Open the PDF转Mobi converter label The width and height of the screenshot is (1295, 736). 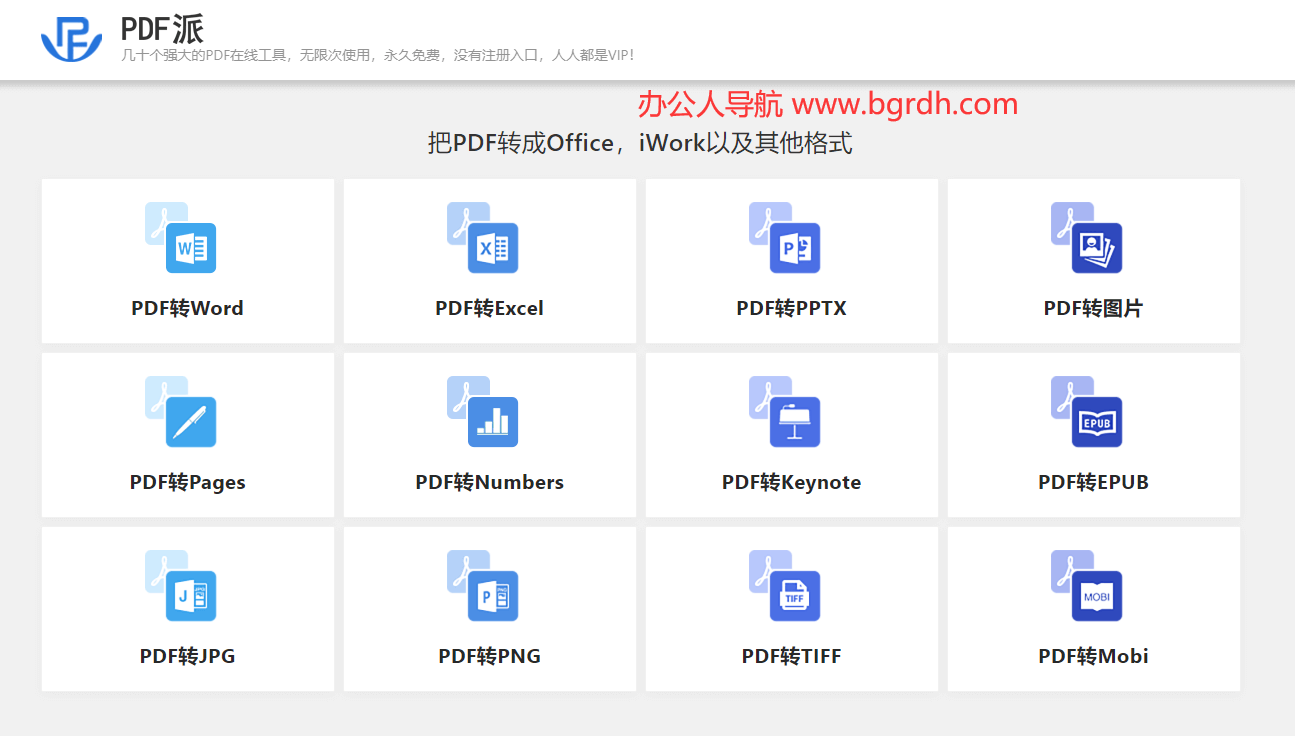(x=1093, y=656)
